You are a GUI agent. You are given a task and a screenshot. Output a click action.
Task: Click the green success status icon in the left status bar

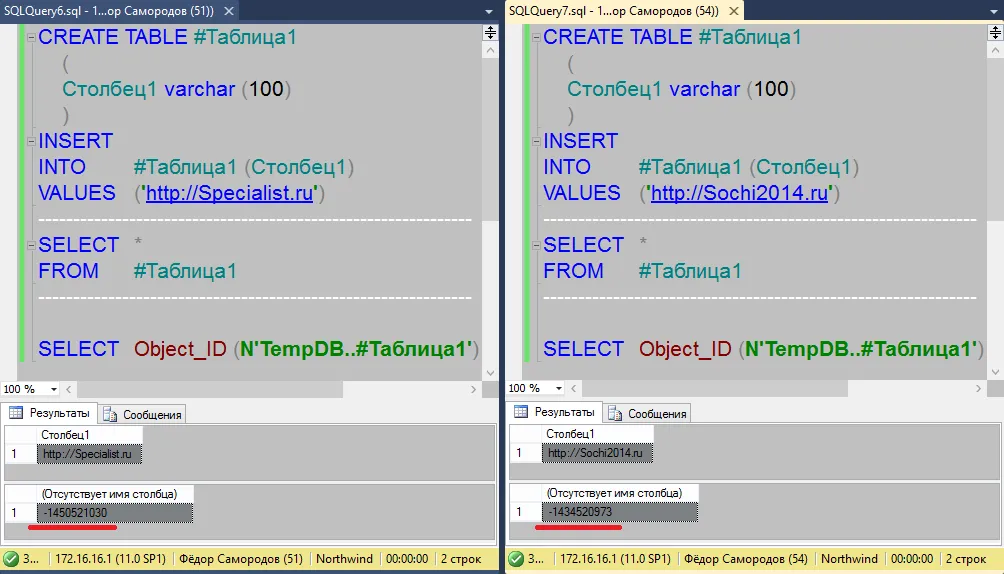(x=11, y=559)
